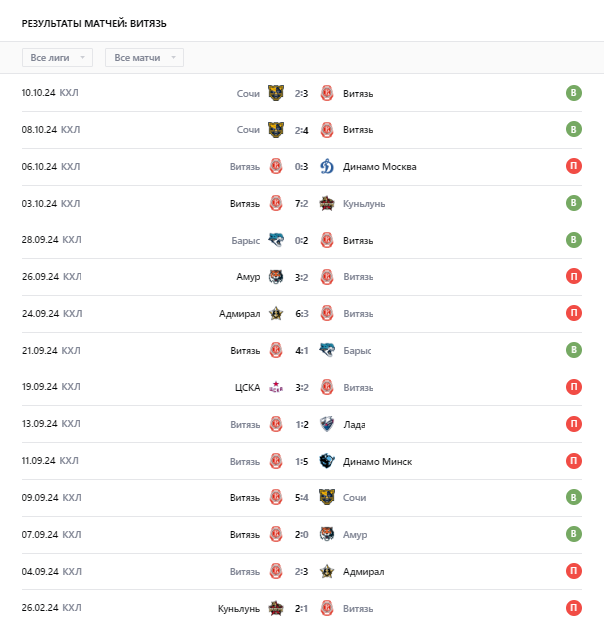Click CSKA star logo in 19.09.24 match

tap(276, 387)
